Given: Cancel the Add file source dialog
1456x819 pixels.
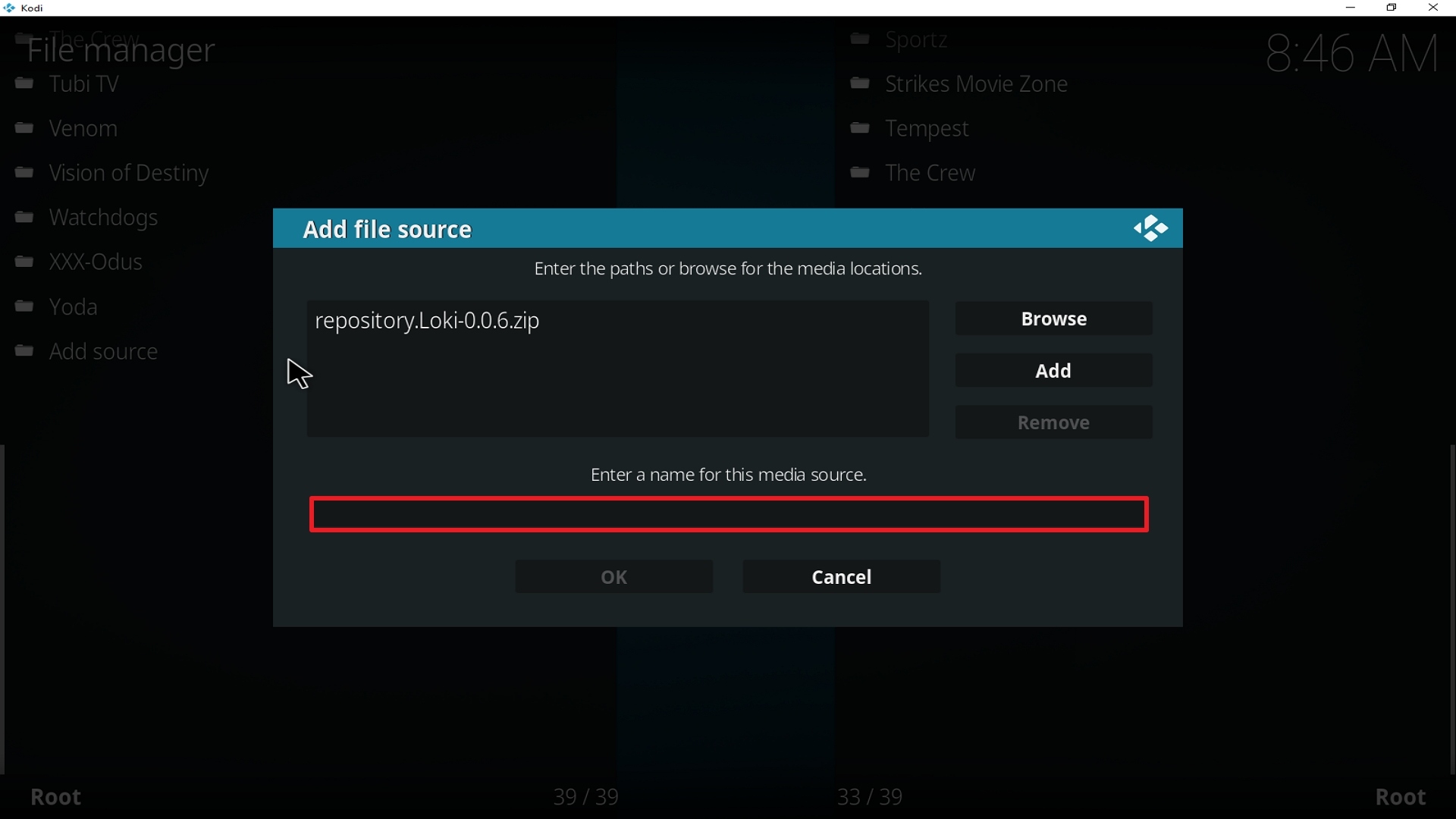Looking at the screenshot, I should pyautogui.click(x=842, y=577).
